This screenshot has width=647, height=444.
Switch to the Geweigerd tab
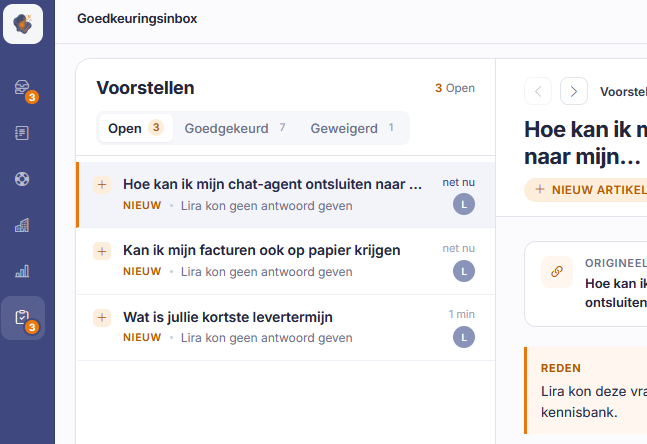click(352, 128)
